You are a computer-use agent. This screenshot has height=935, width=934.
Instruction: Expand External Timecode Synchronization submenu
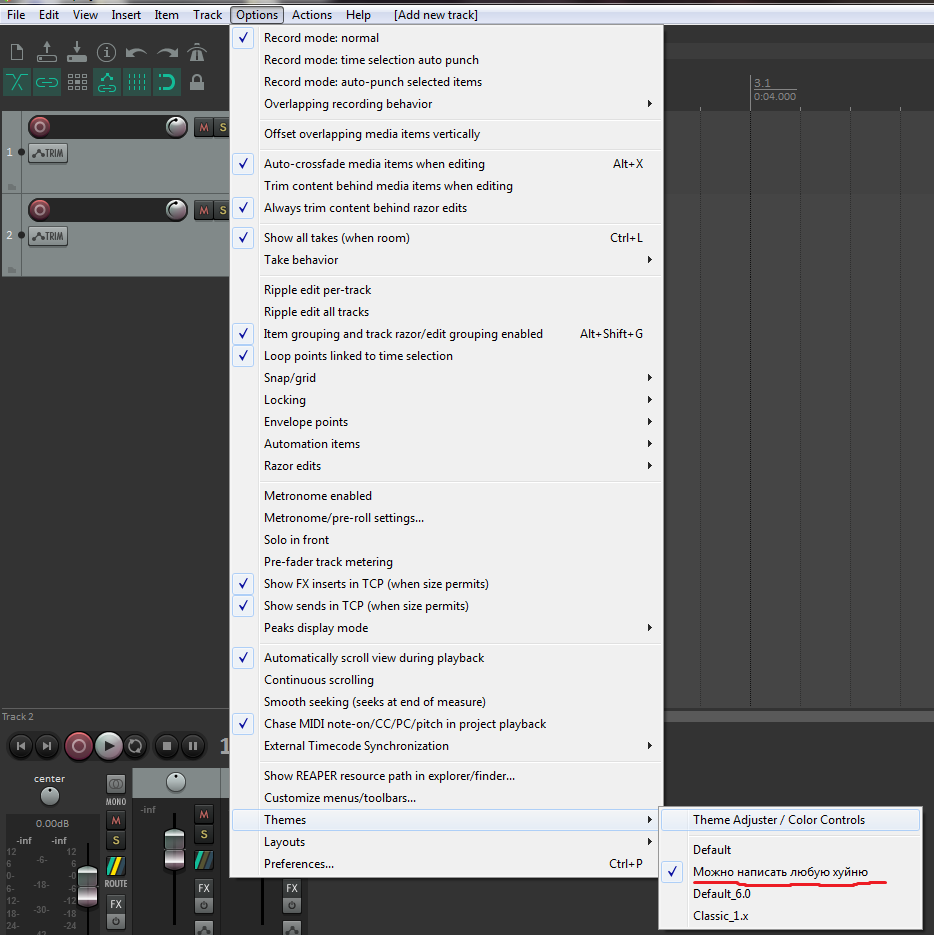point(446,745)
